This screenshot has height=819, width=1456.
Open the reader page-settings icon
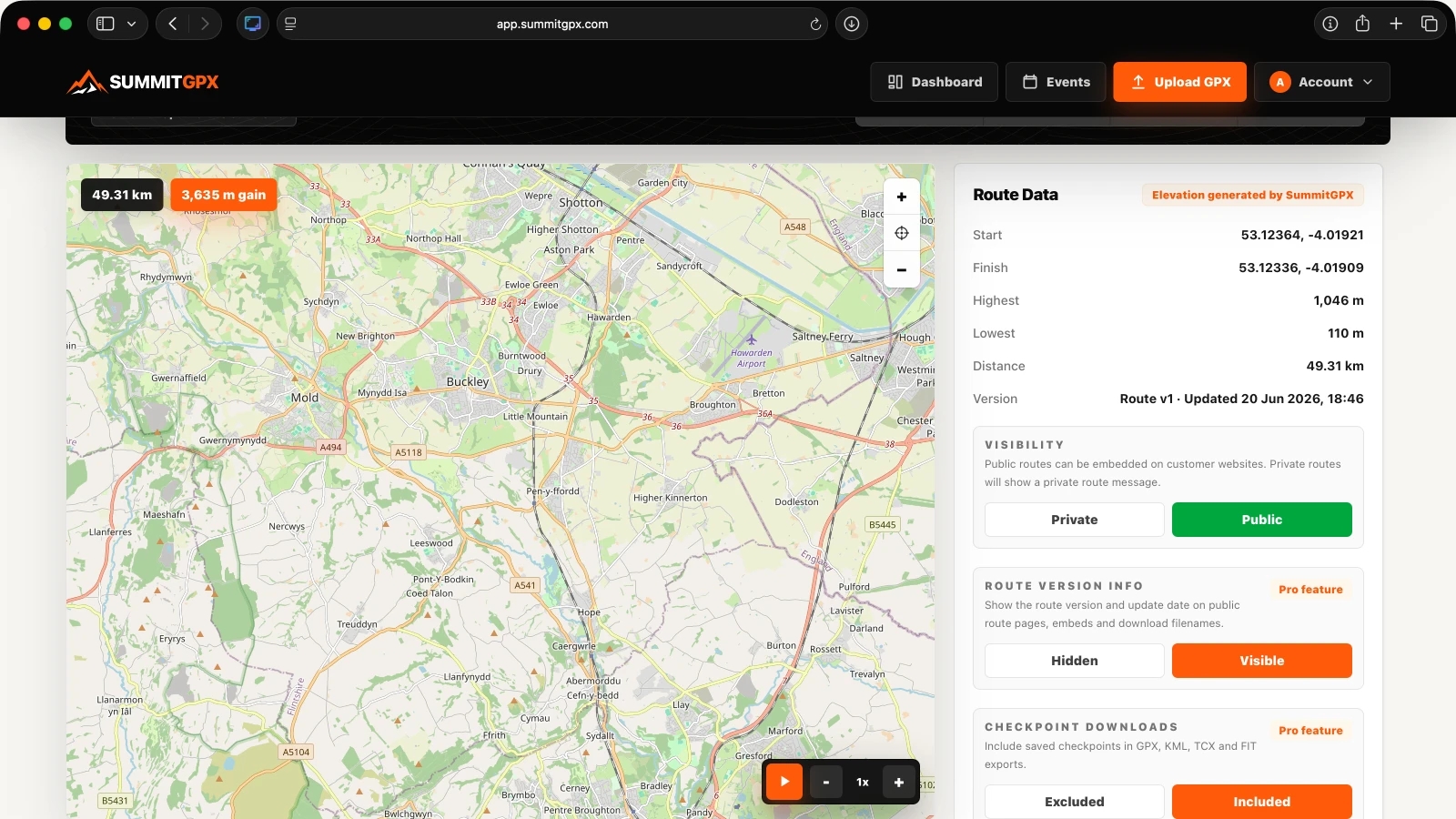coord(290,24)
